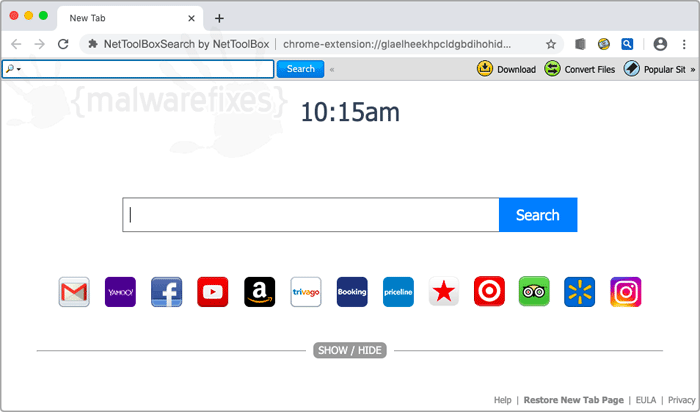Open the Trivago shortcut icon
Viewport: 700px width, 412px height.
(306, 292)
